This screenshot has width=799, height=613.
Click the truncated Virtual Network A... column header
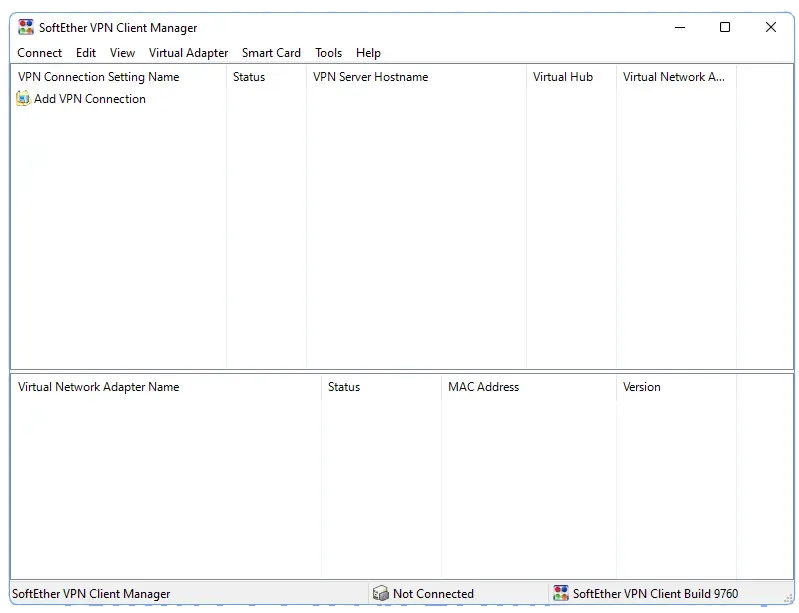pos(673,77)
